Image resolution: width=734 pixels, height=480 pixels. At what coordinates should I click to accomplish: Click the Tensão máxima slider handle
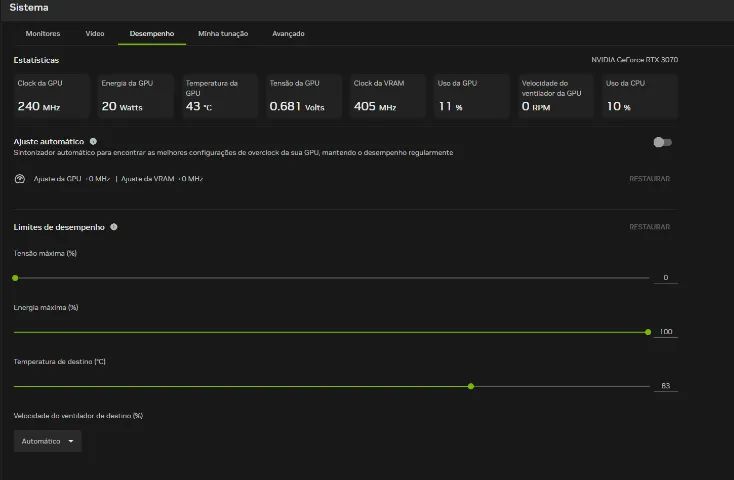click(15, 278)
